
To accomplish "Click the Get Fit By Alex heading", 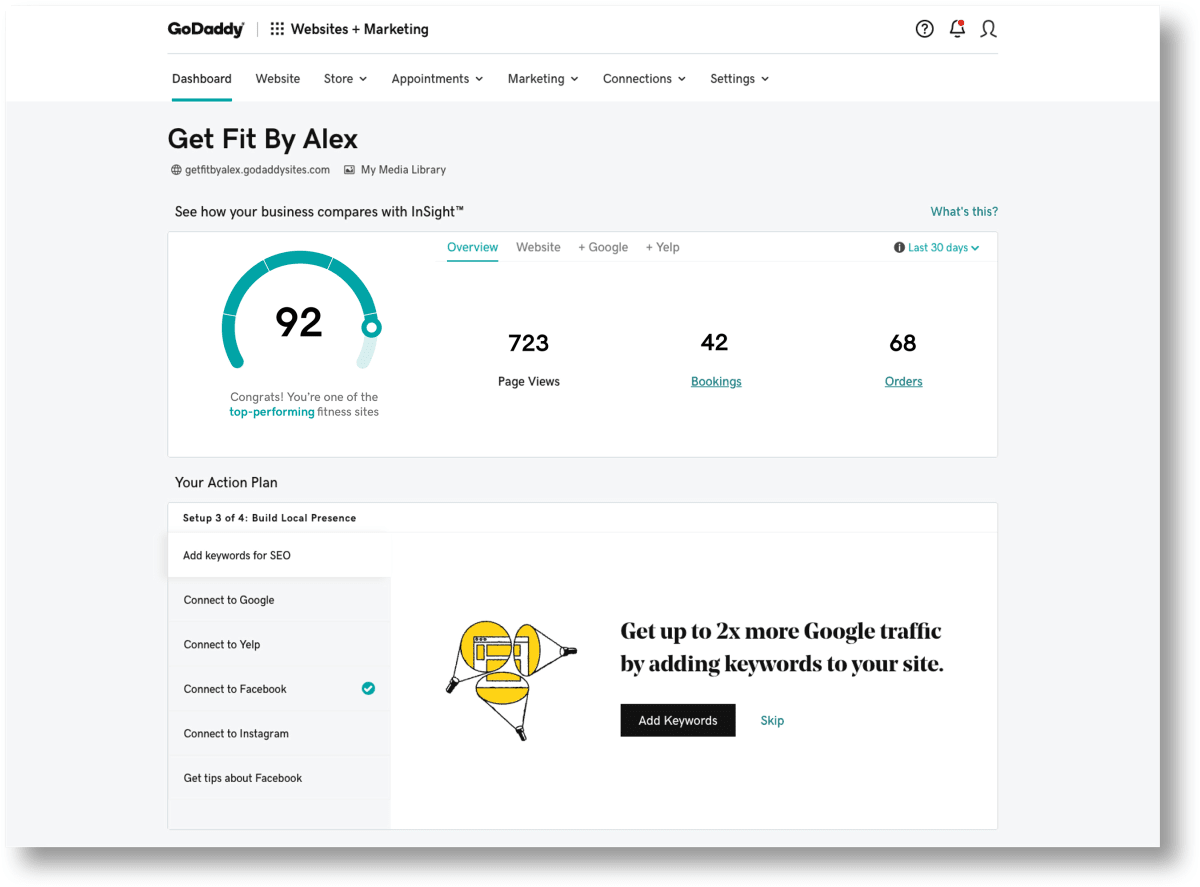I will coord(263,138).
